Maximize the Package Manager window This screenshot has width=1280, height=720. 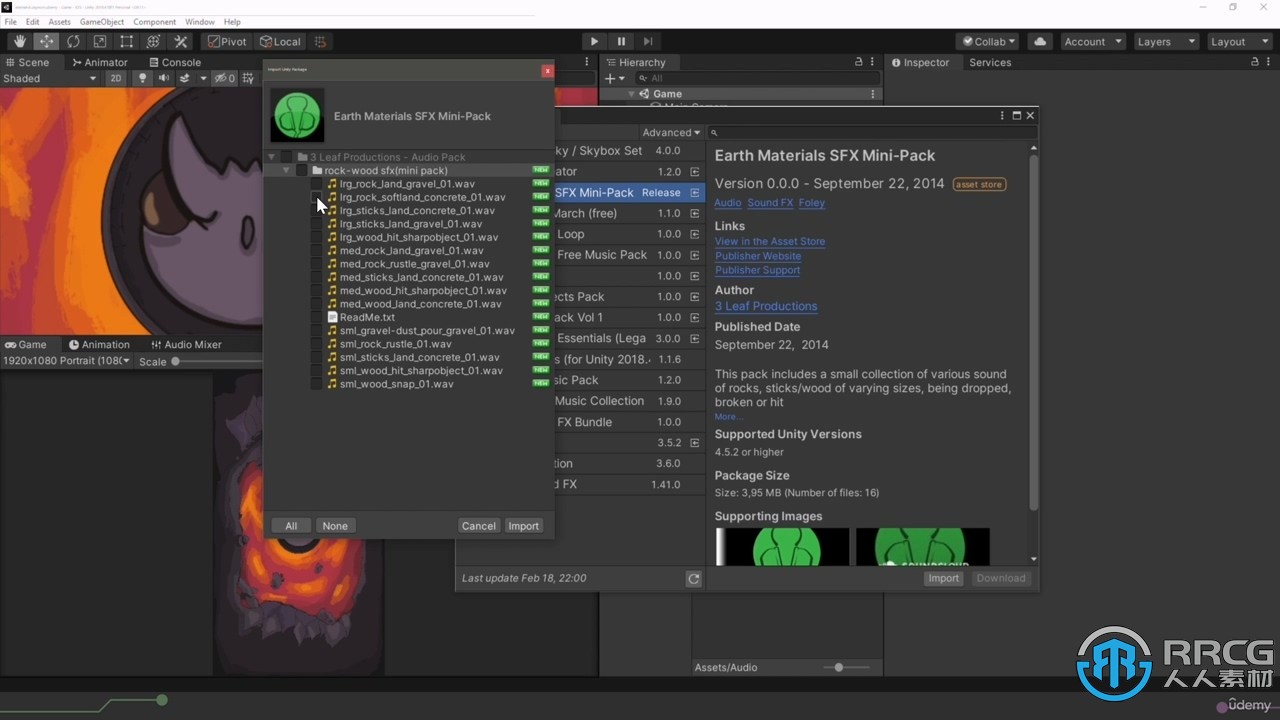(x=1017, y=115)
